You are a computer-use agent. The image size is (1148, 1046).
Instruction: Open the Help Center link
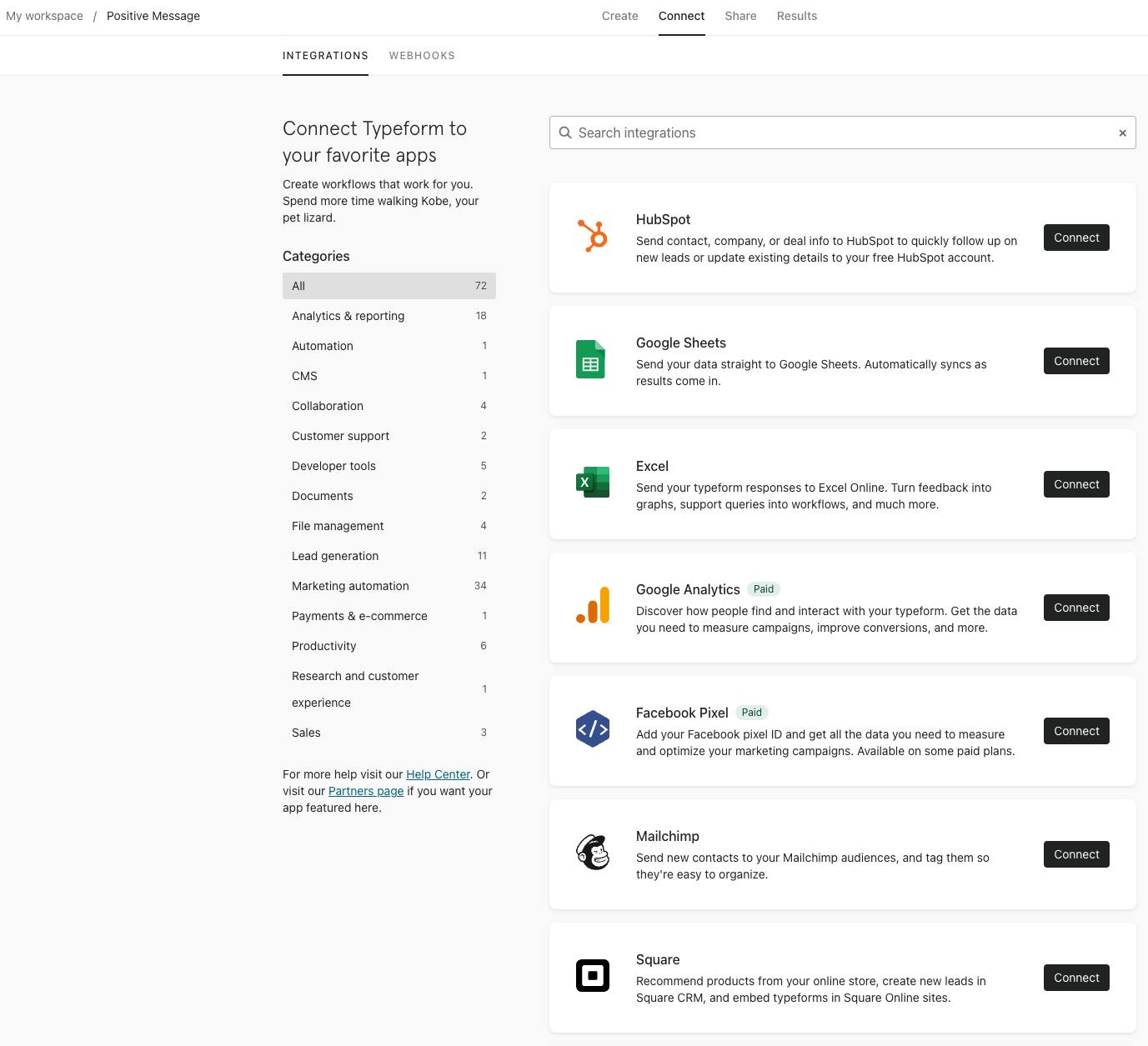pos(438,774)
